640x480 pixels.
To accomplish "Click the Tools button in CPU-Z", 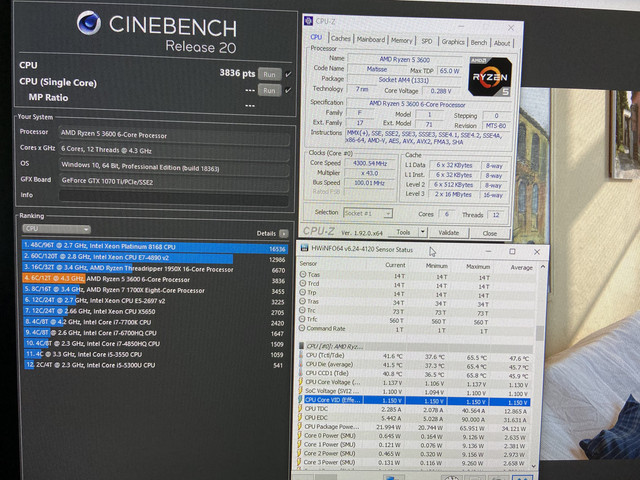I will 403,232.
